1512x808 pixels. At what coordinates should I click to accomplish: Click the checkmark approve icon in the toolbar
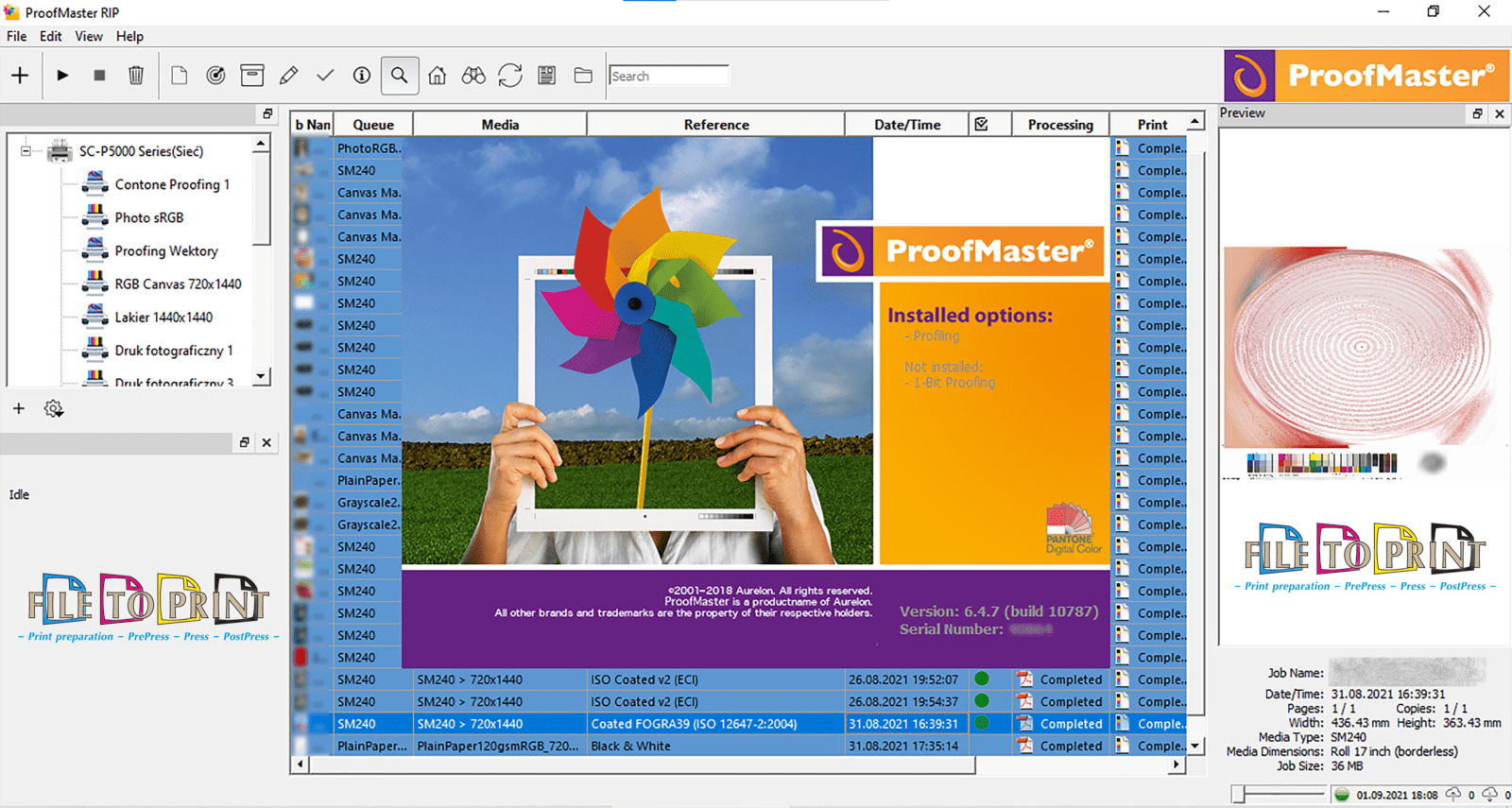click(x=325, y=76)
